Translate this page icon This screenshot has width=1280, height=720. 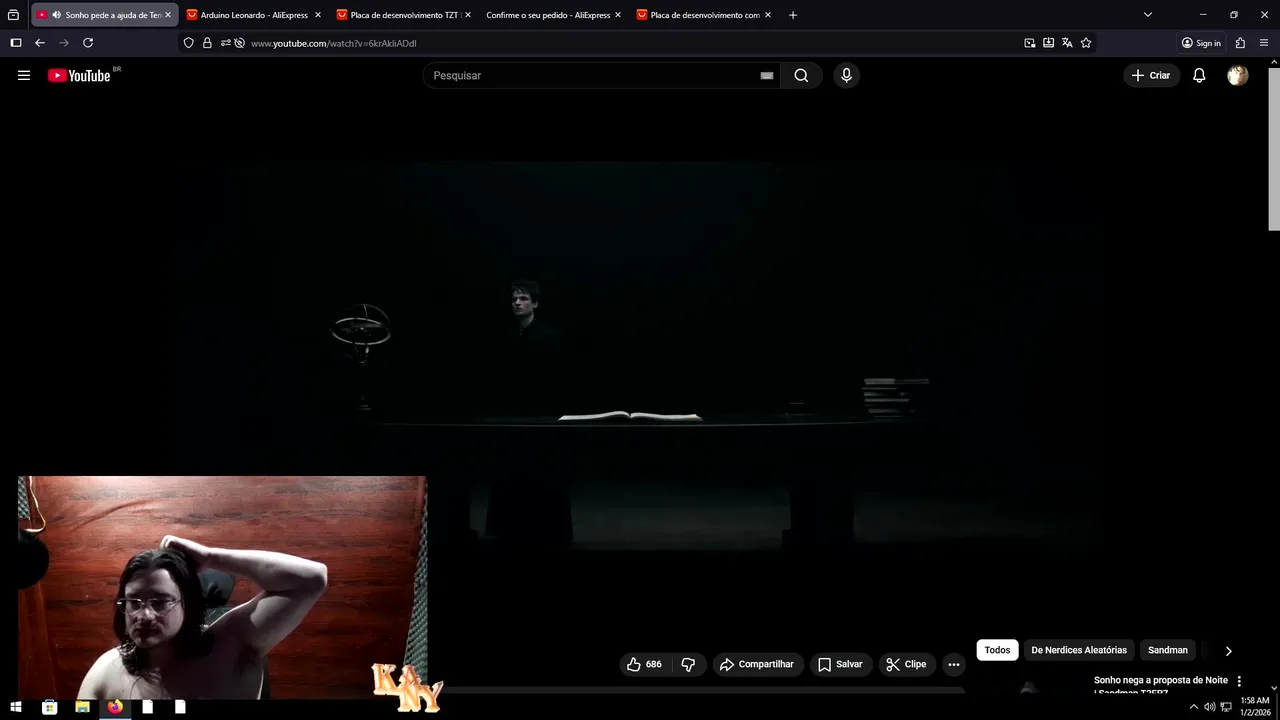point(1067,43)
